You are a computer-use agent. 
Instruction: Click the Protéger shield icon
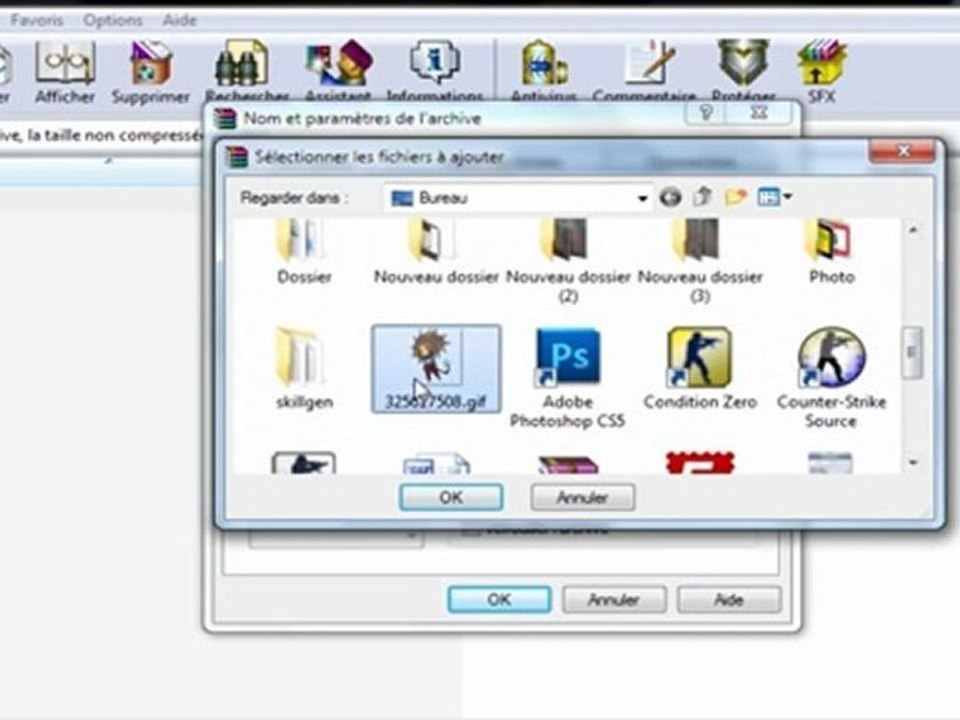(743, 70)
